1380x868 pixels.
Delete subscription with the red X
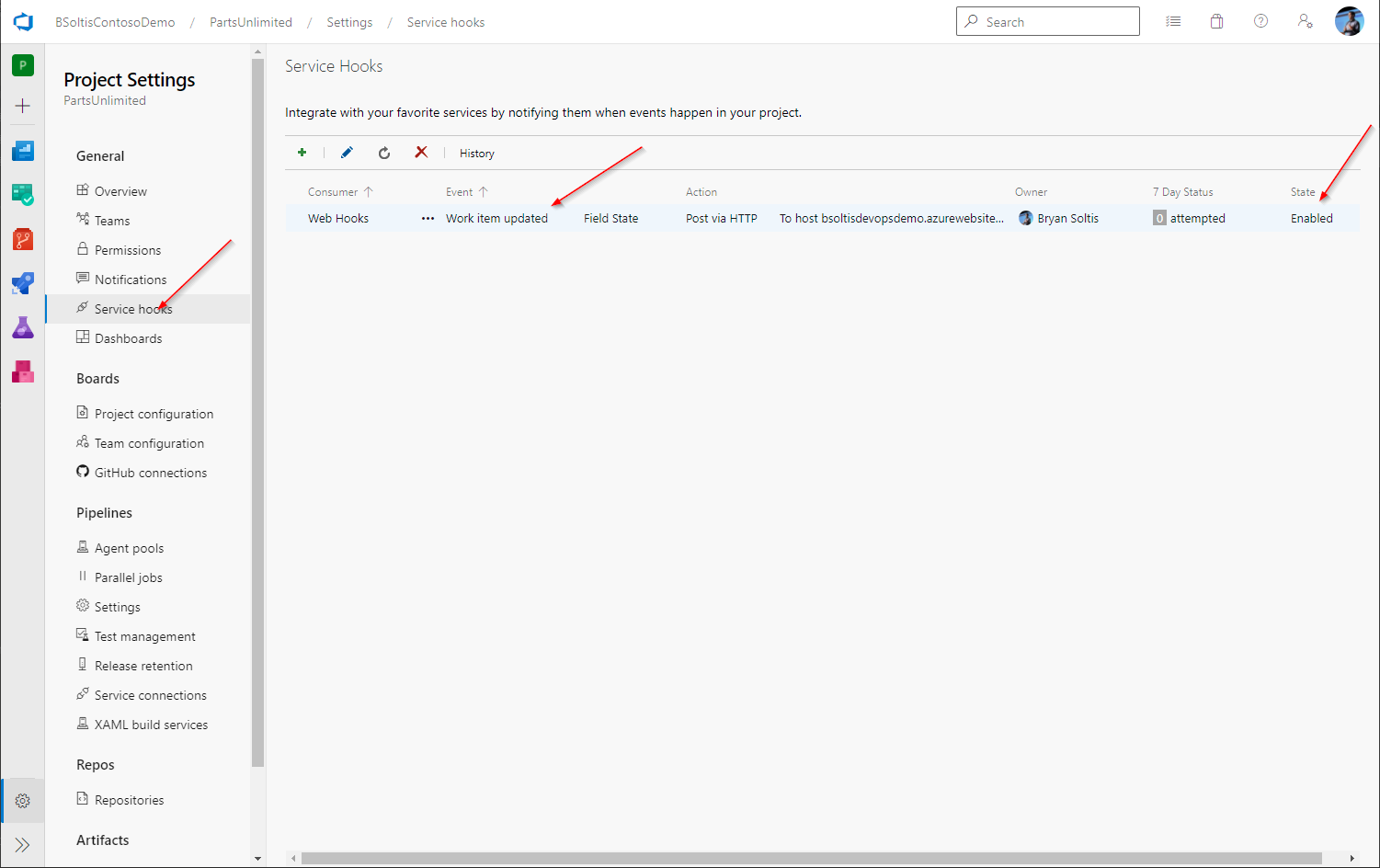click(x=421, y=153)
